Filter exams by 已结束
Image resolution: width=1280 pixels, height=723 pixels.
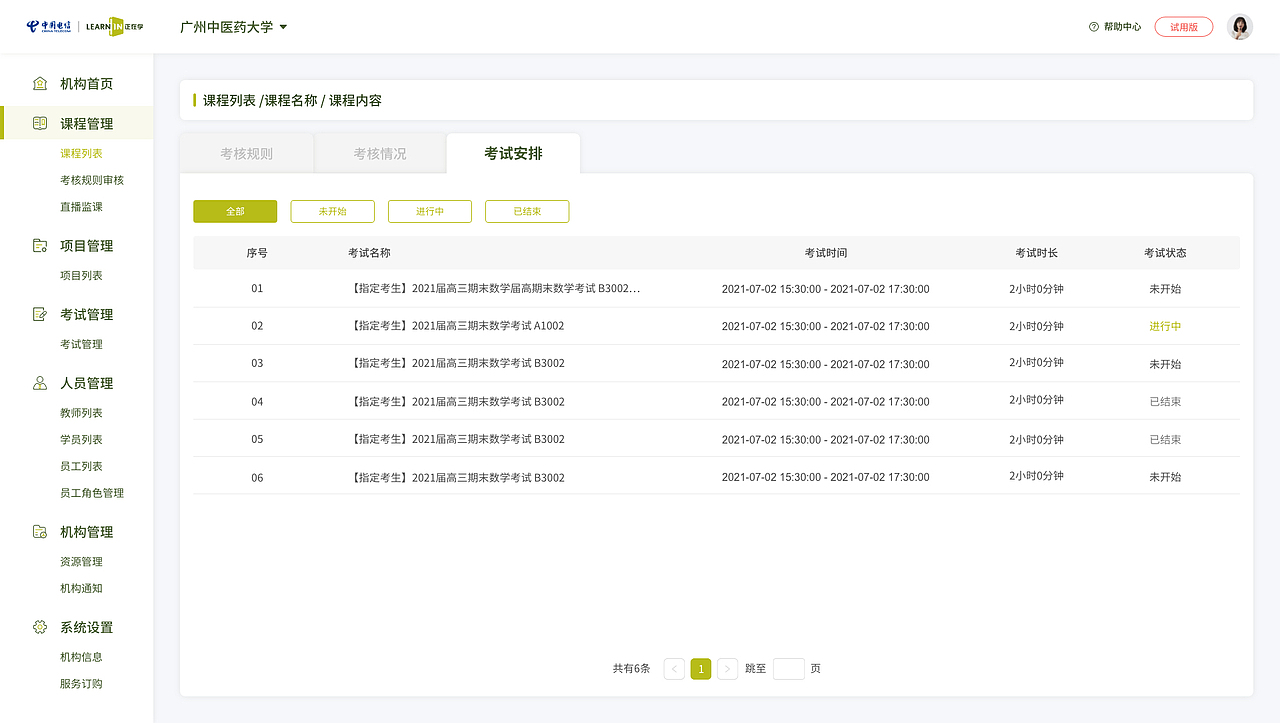[x=527, y=211]
